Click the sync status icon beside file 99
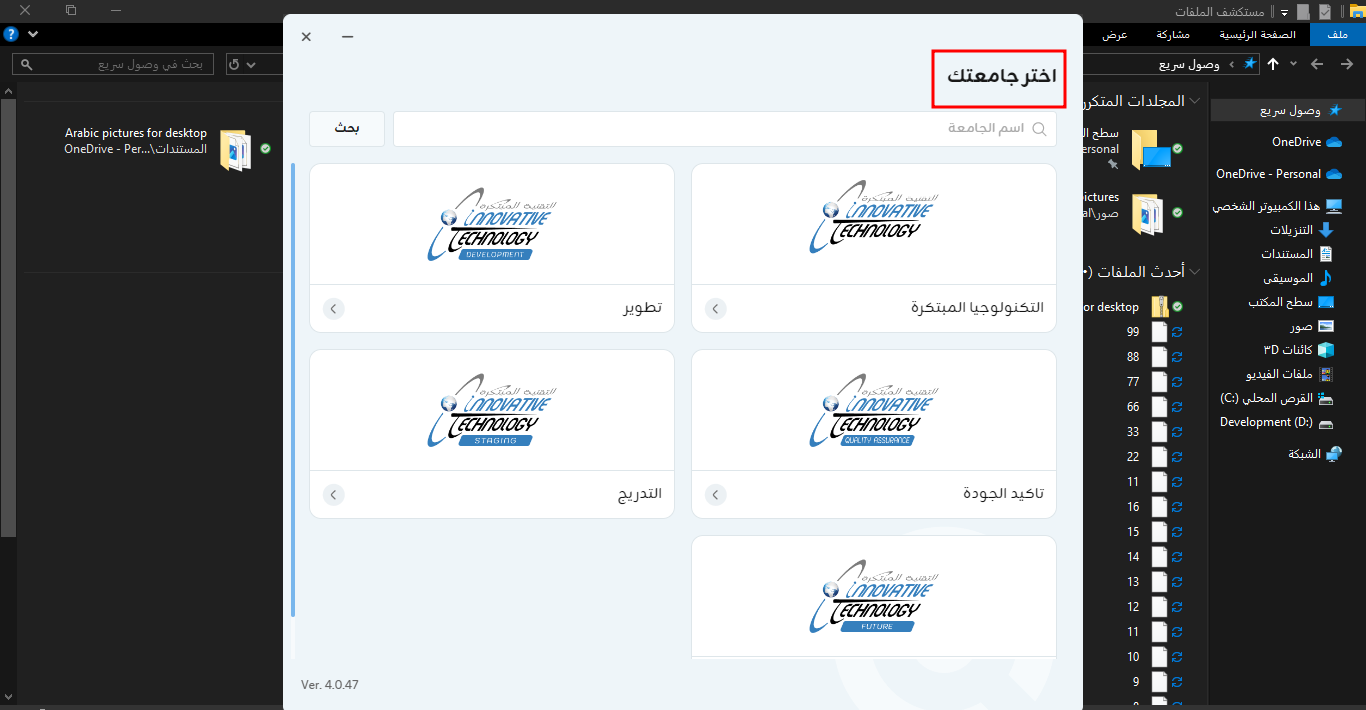1366x710 pixels. [x=1177, y=331]
